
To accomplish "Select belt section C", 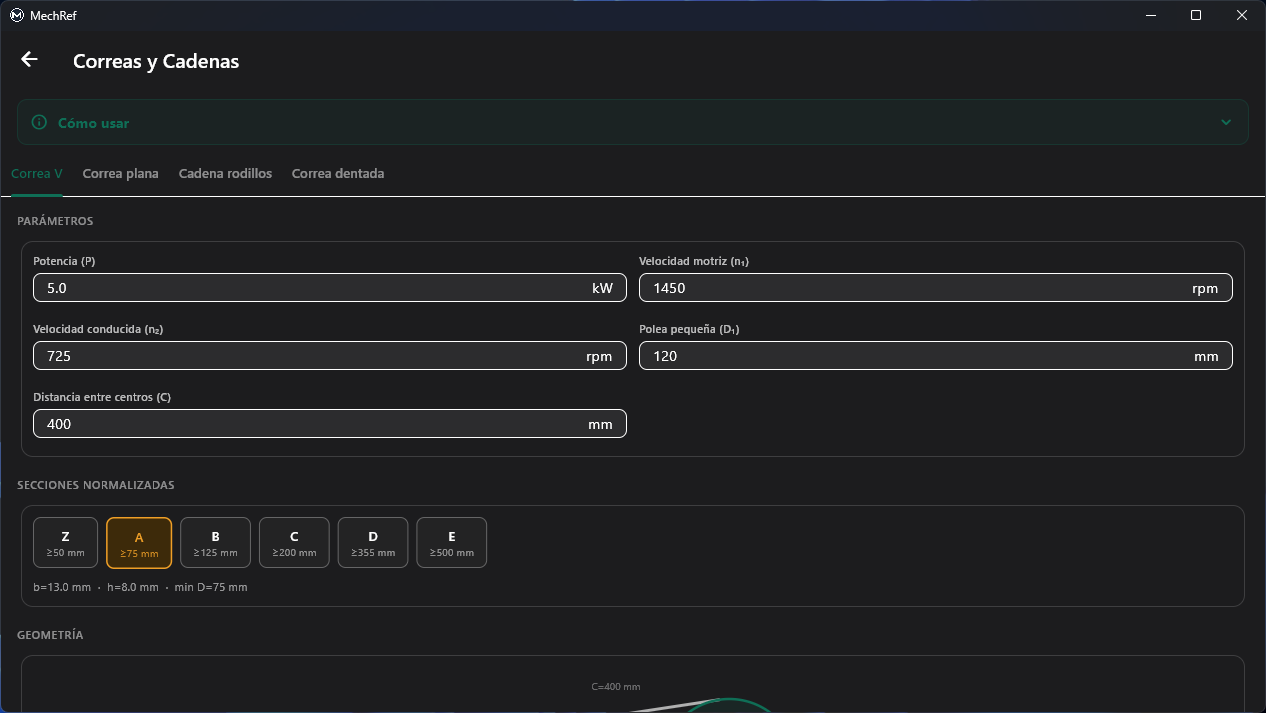I will click(294, 543).
